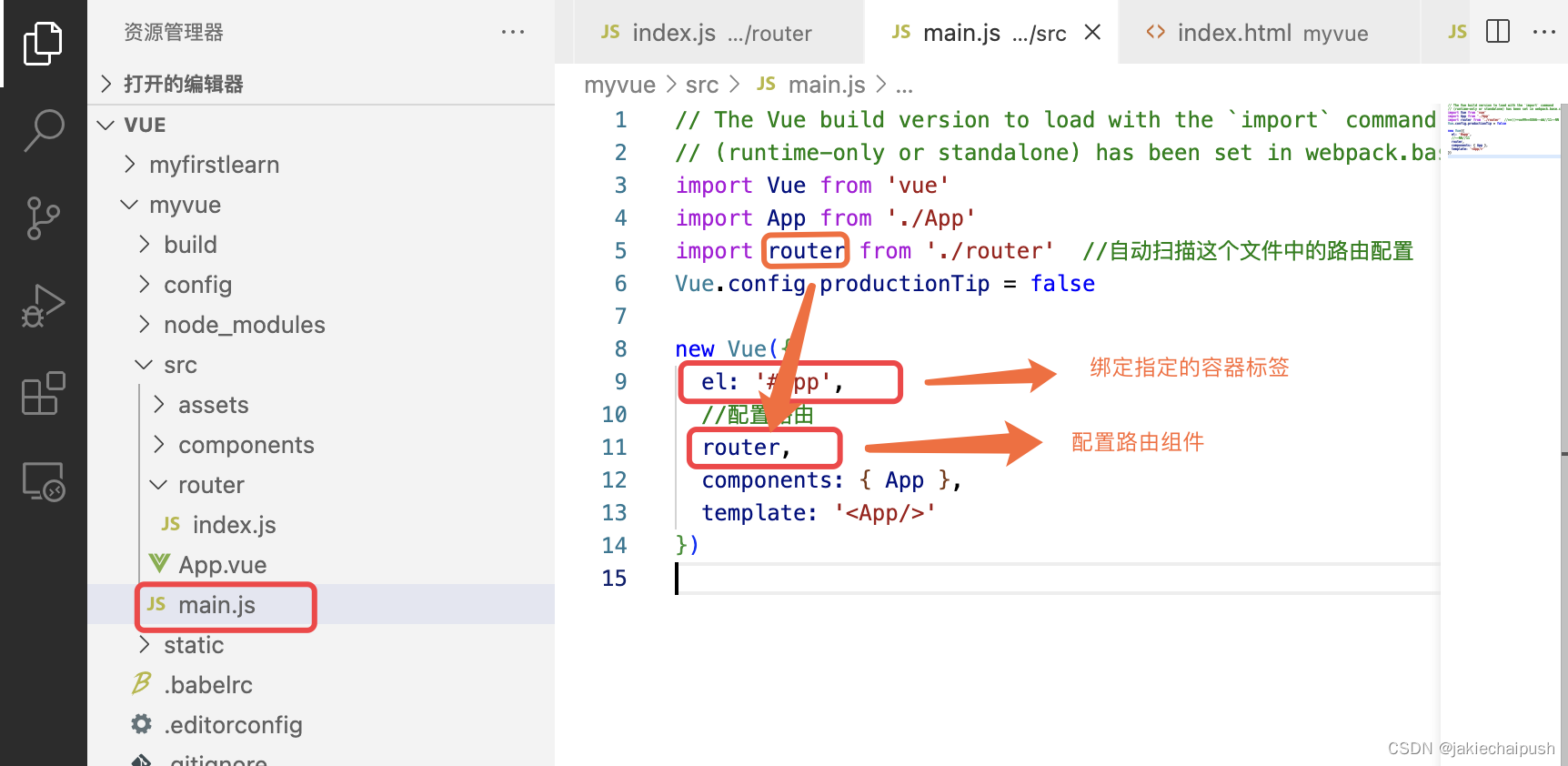Click the './router' import path string
Screen dimensions: 1568x766
(x=990, y=251)
